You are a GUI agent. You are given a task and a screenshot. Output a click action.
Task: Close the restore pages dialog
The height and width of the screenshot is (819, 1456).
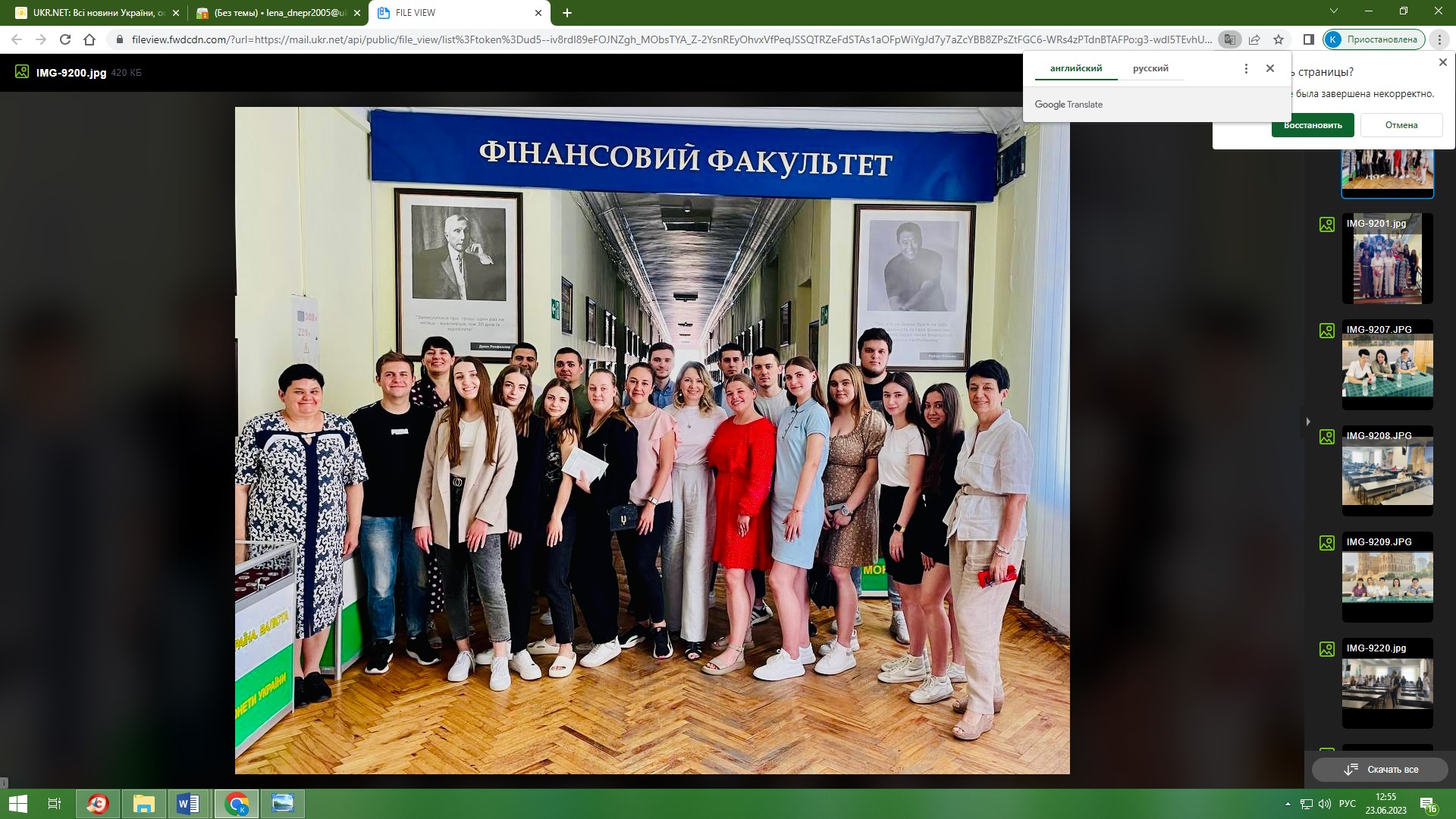coord(1443,62)
